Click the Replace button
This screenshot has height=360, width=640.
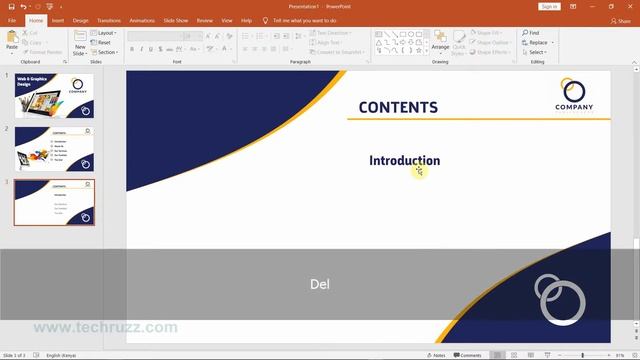tap(535, 42)
